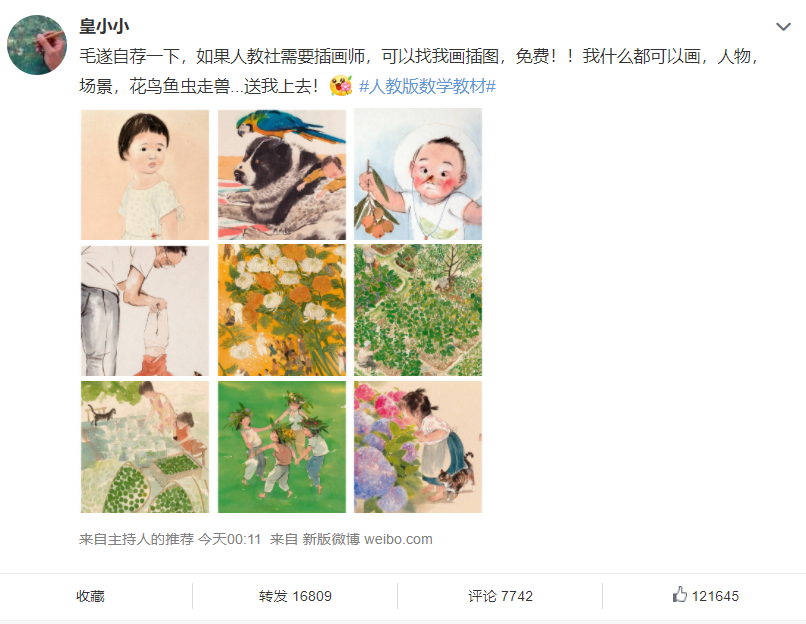Click the weibo.com source link

click(398, 539)
